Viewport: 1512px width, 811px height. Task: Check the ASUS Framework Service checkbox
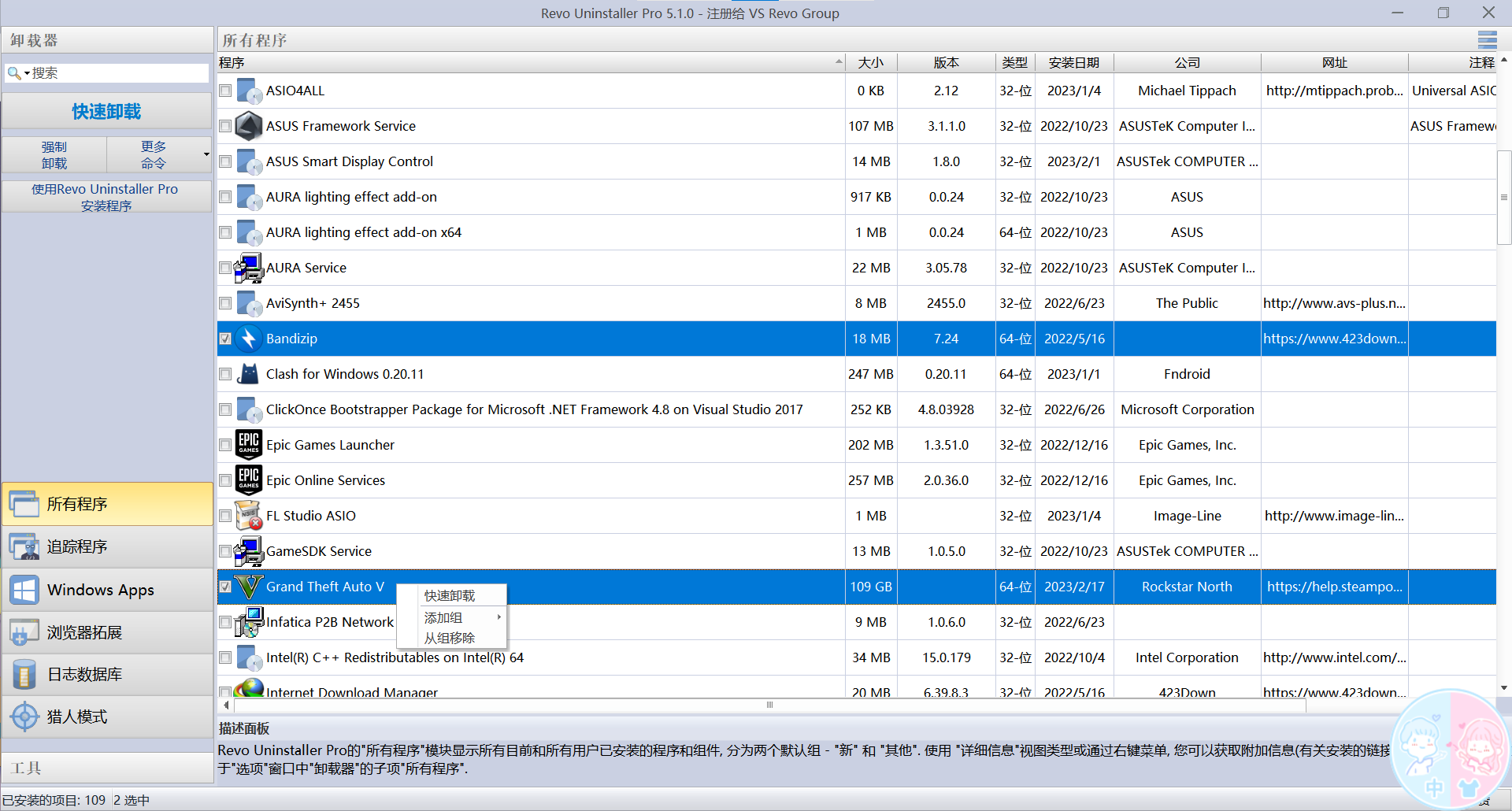[x=225, y=126]
